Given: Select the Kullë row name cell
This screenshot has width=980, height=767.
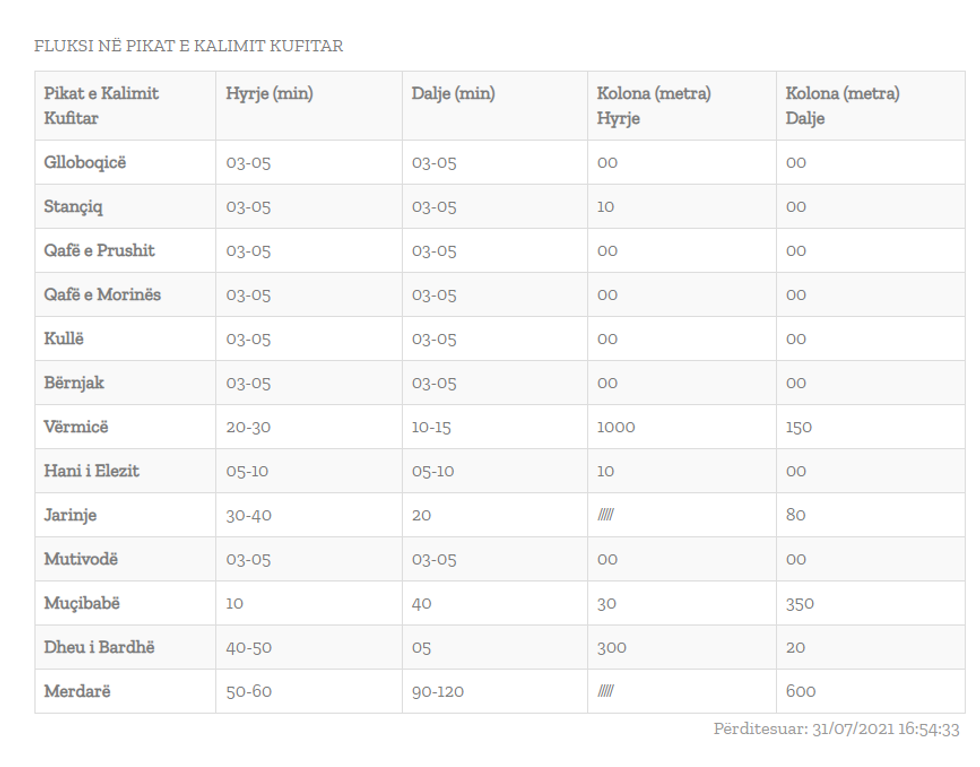Looking at the screenshot, I should click(64, 339).
